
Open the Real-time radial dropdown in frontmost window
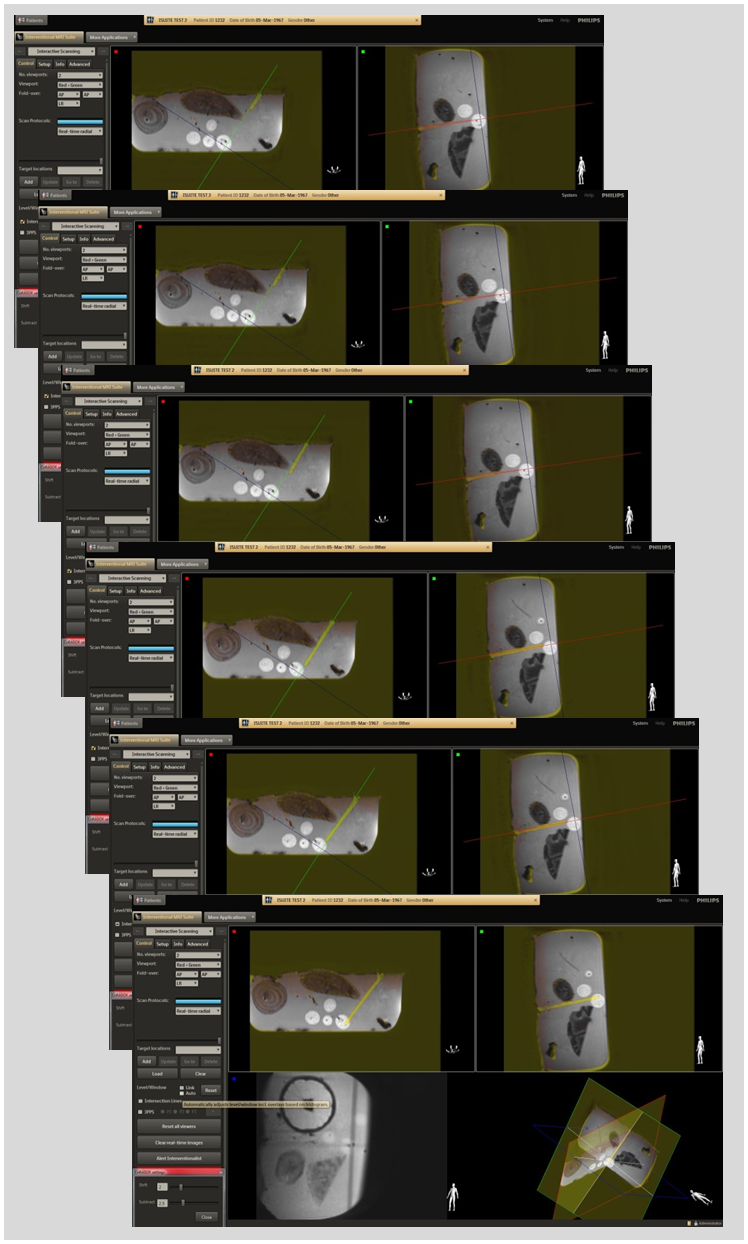pyautogui.click(x=198, y=1011)
